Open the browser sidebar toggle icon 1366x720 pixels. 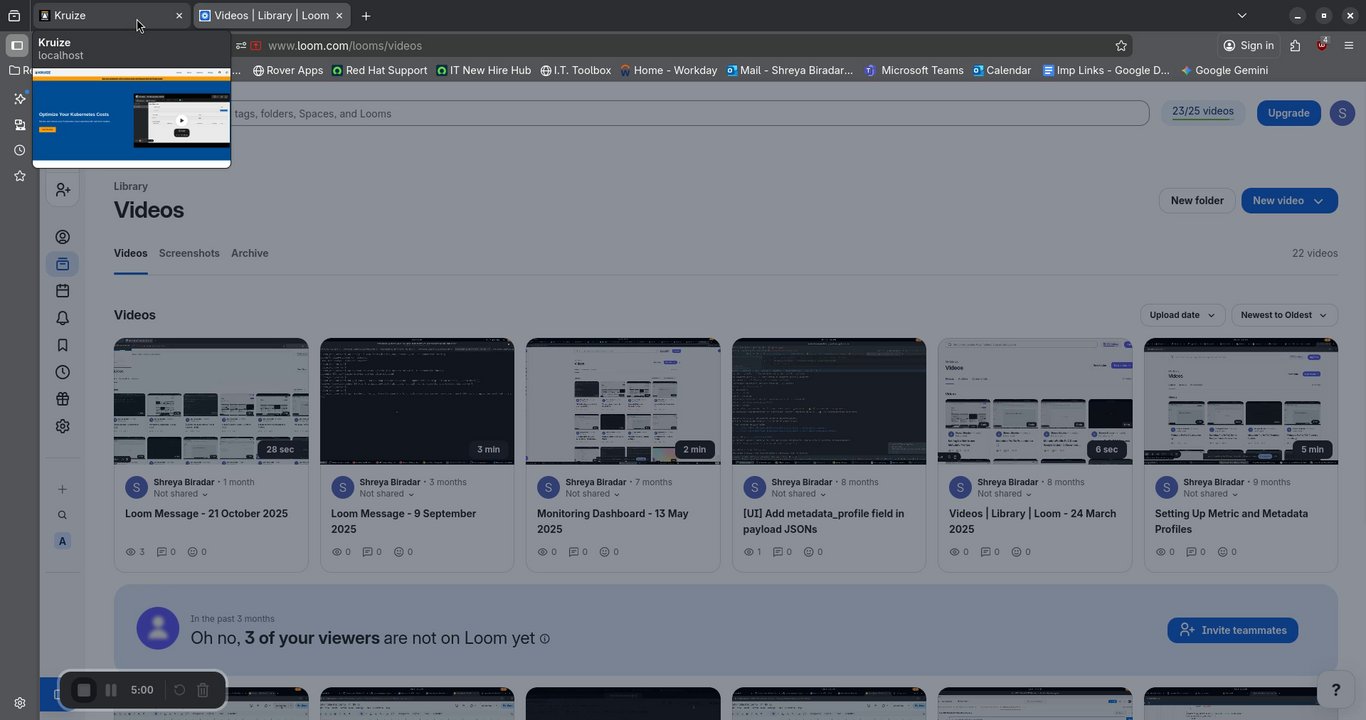click(17, 45)
